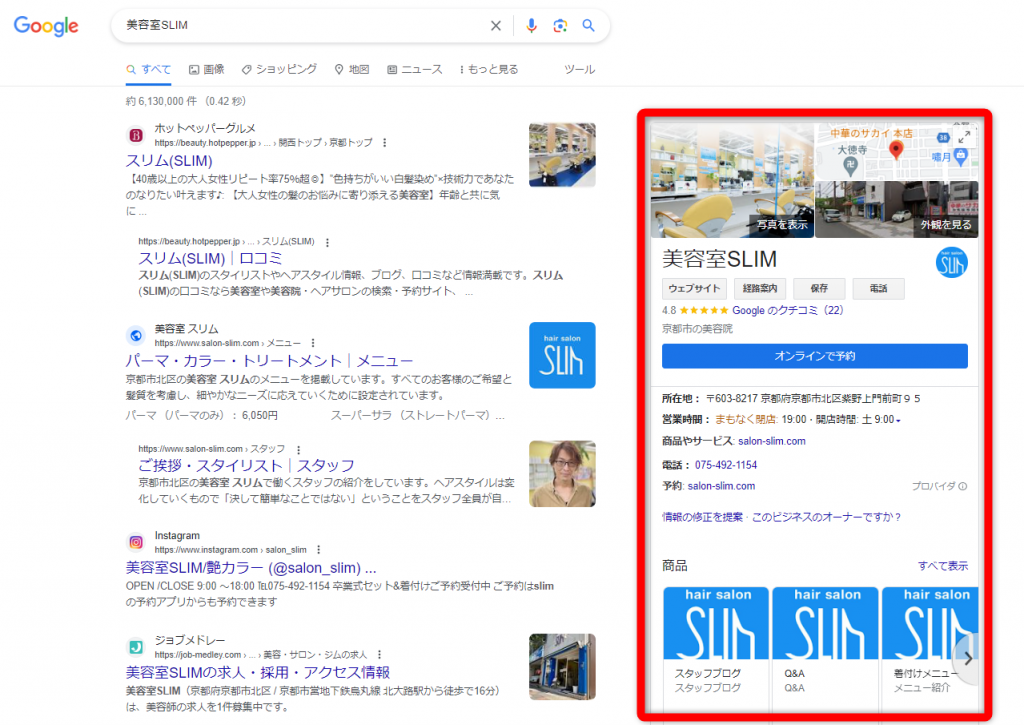Click the Google logo
The image size is (1024, 725).
pyautogui.click(x=46, y=25)
